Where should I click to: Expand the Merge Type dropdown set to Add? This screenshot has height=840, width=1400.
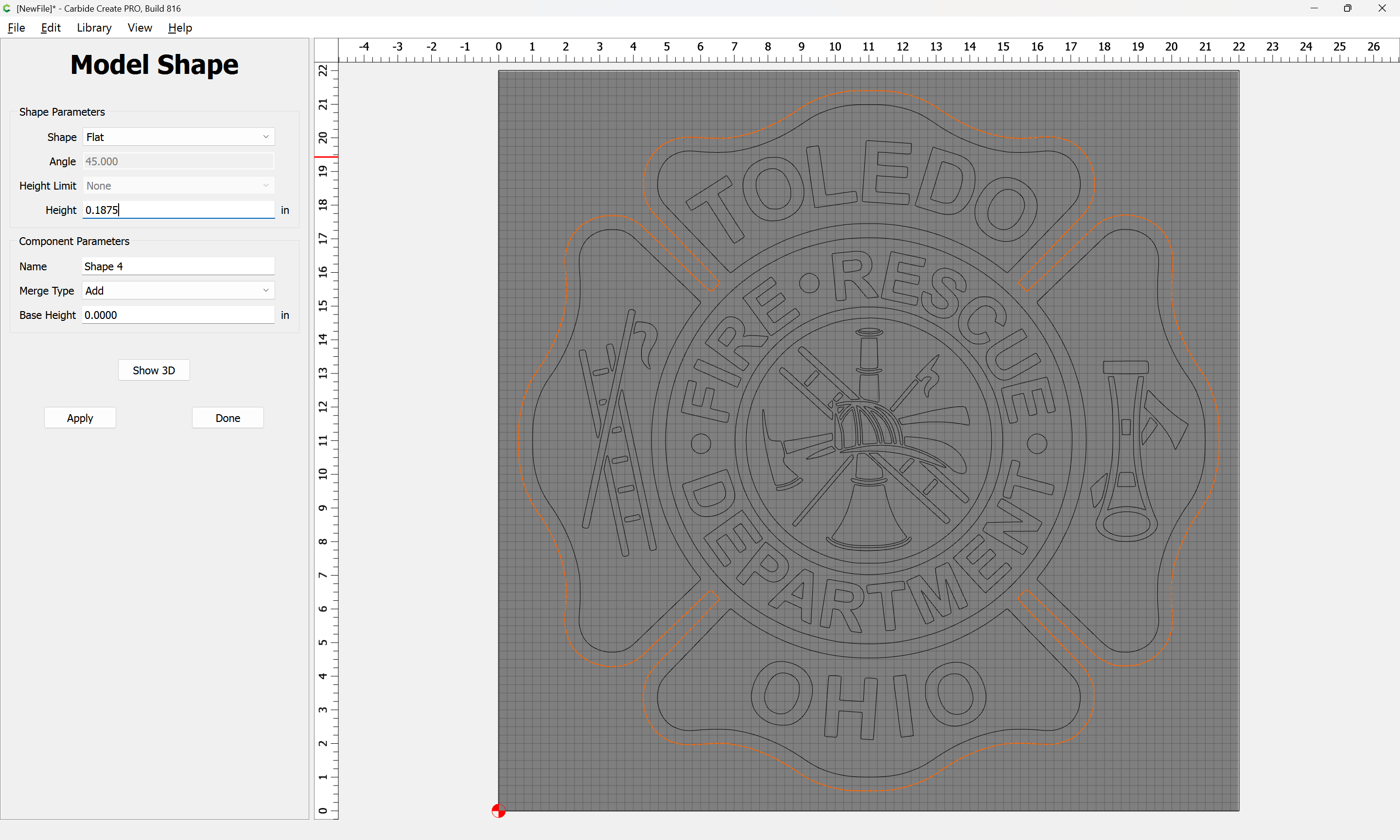point(178,290)
